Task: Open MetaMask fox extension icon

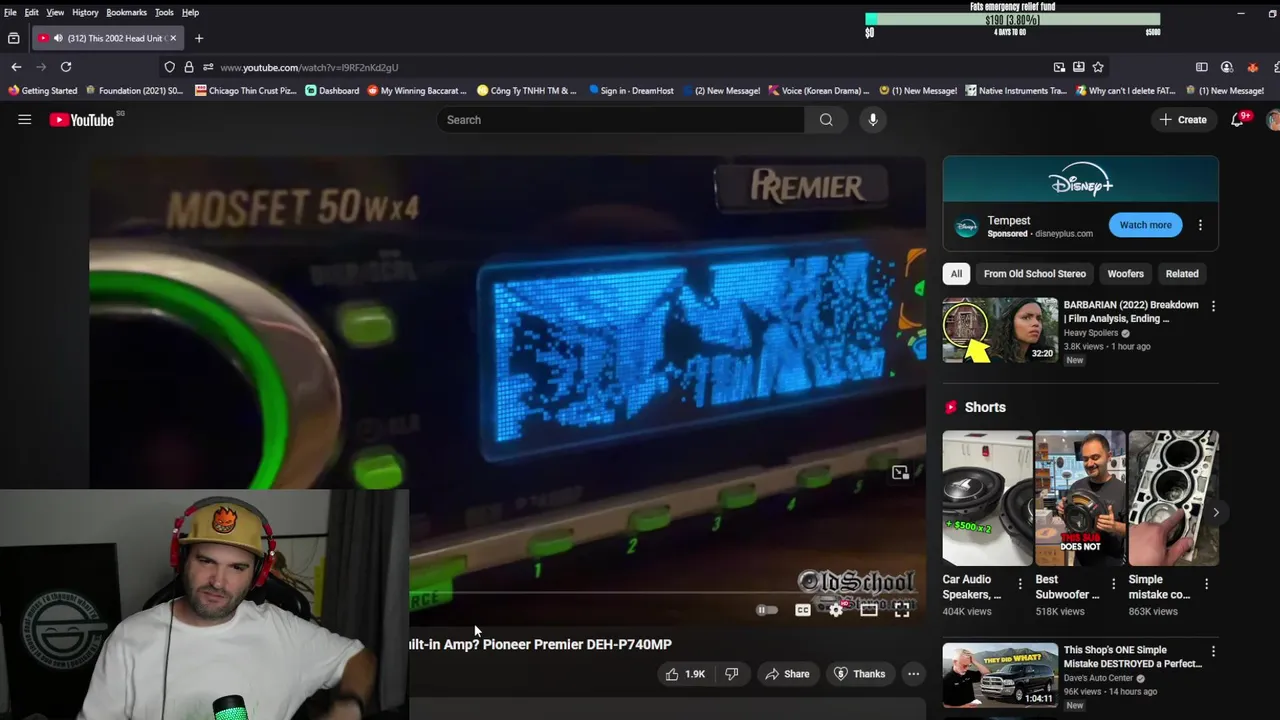Action: point(1252,67)
